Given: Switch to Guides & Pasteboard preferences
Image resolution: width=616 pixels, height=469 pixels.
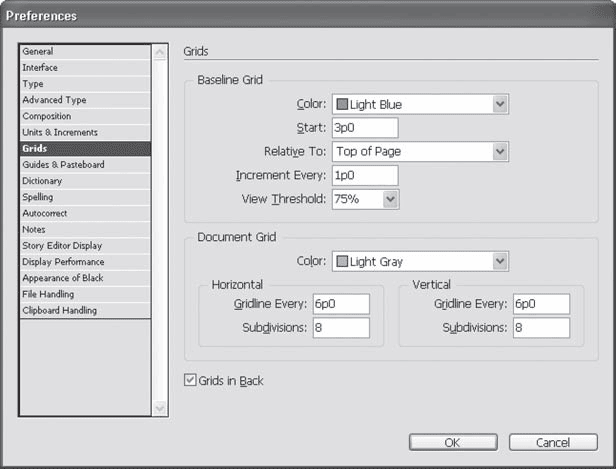Looking at the screenshot, I should coord(85,165).
